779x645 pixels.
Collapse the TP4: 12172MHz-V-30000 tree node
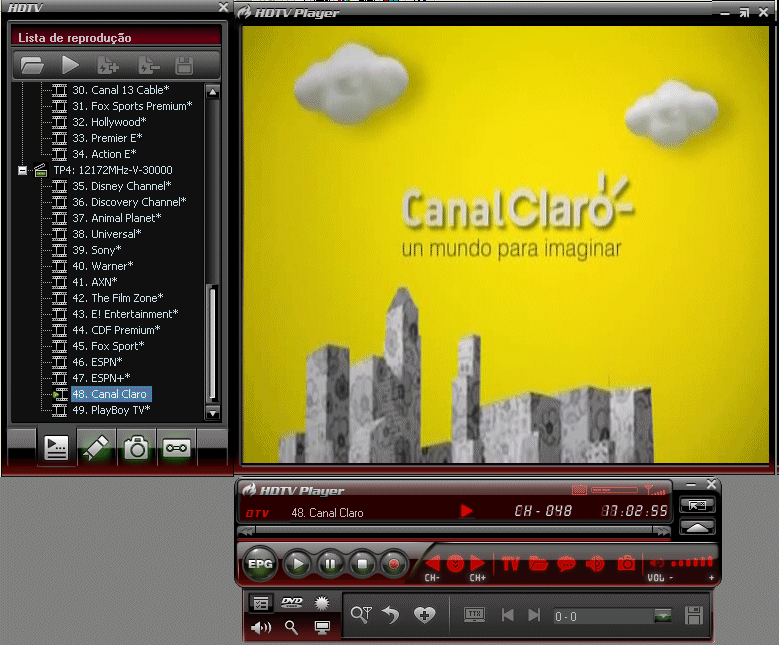[22, 170]
